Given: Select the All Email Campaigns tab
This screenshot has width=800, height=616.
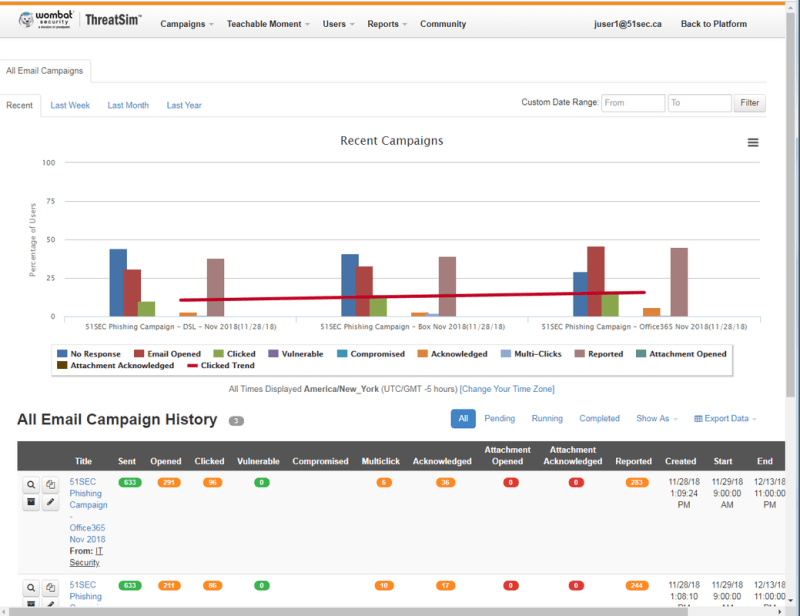Looking at the screenshot, I should 44,71.
